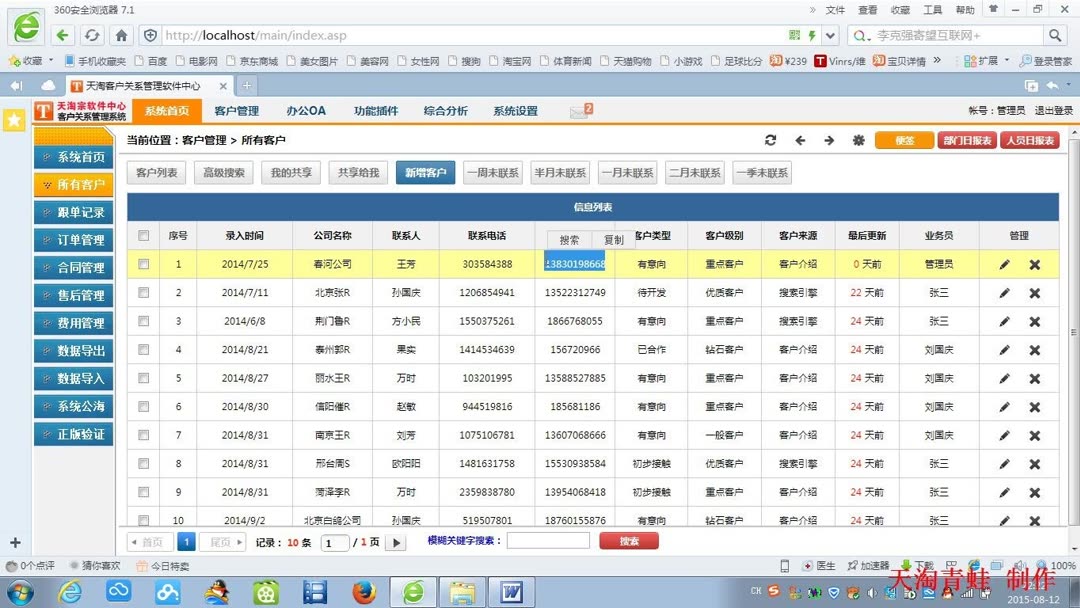Click the red 搜索 button at page bottom
The image size is (1080, 608).
(628, 539)
